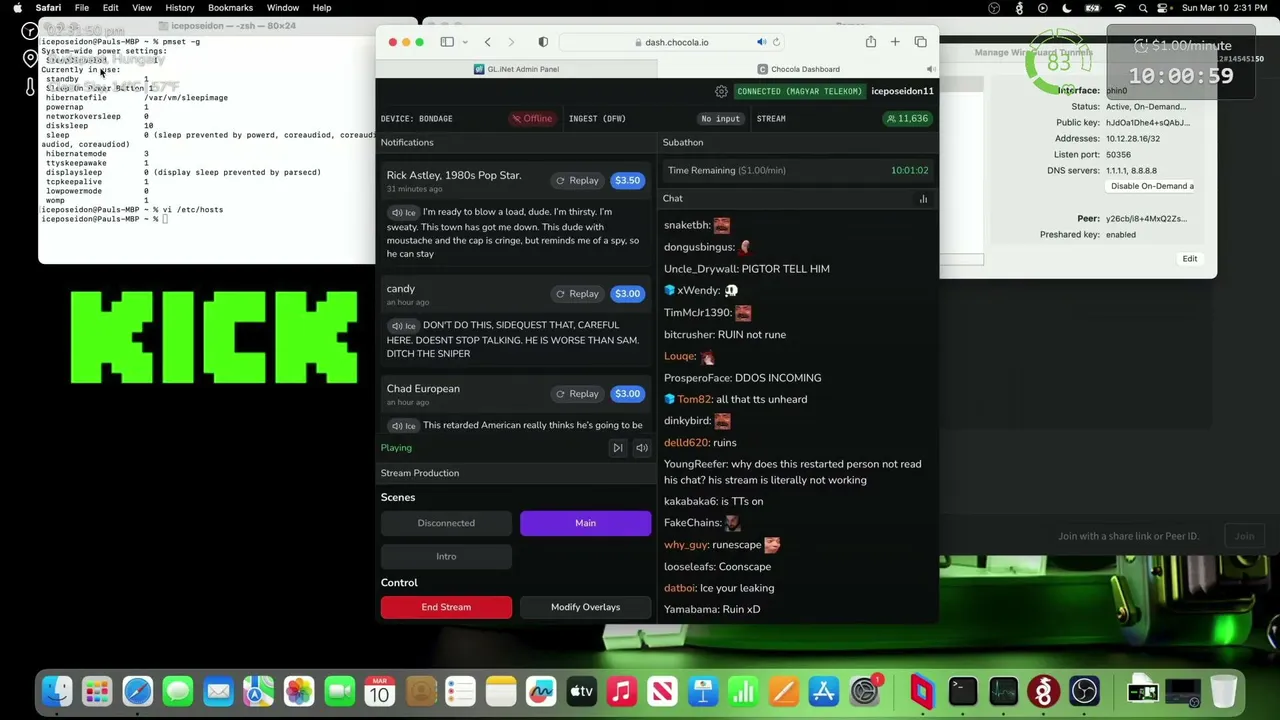Screen dimensions: 1280x720
Task: Select the Intro scene
Action: (446, 557)
